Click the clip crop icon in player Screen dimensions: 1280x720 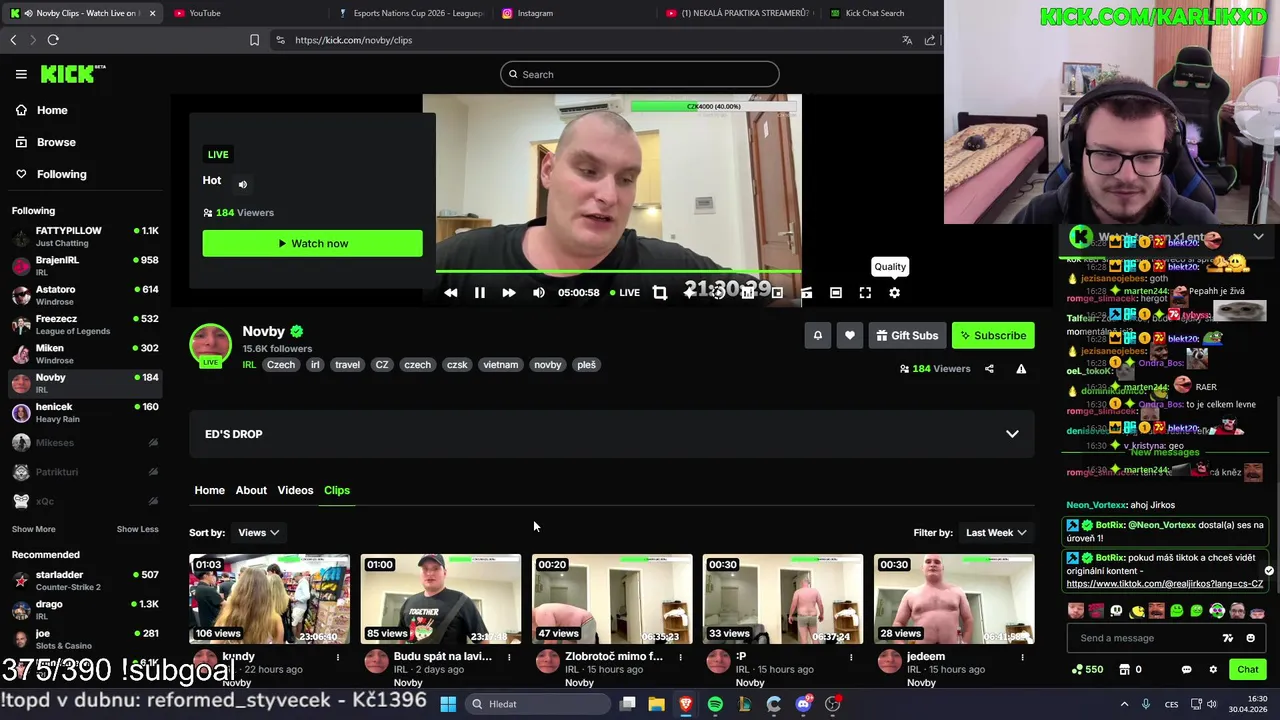point(659,293)
